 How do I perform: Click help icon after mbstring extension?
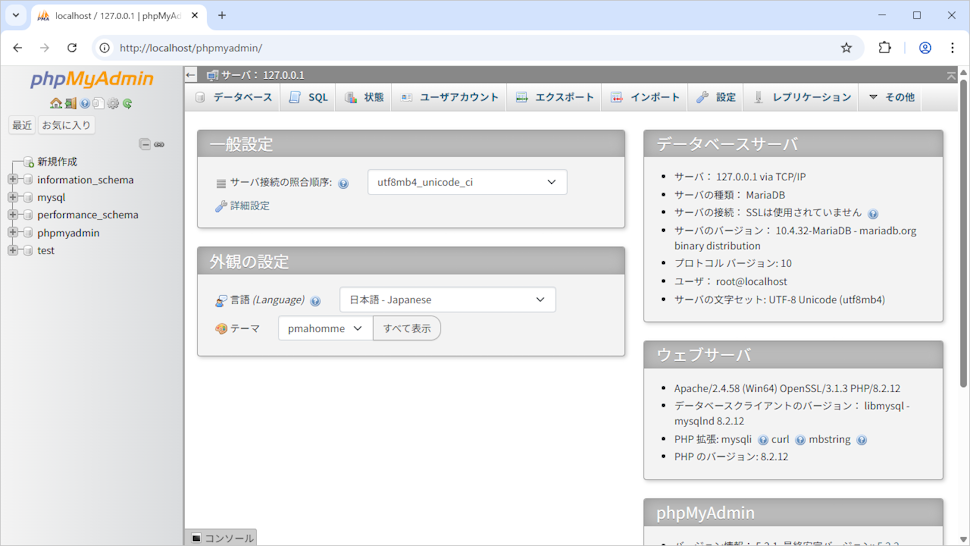862,440
